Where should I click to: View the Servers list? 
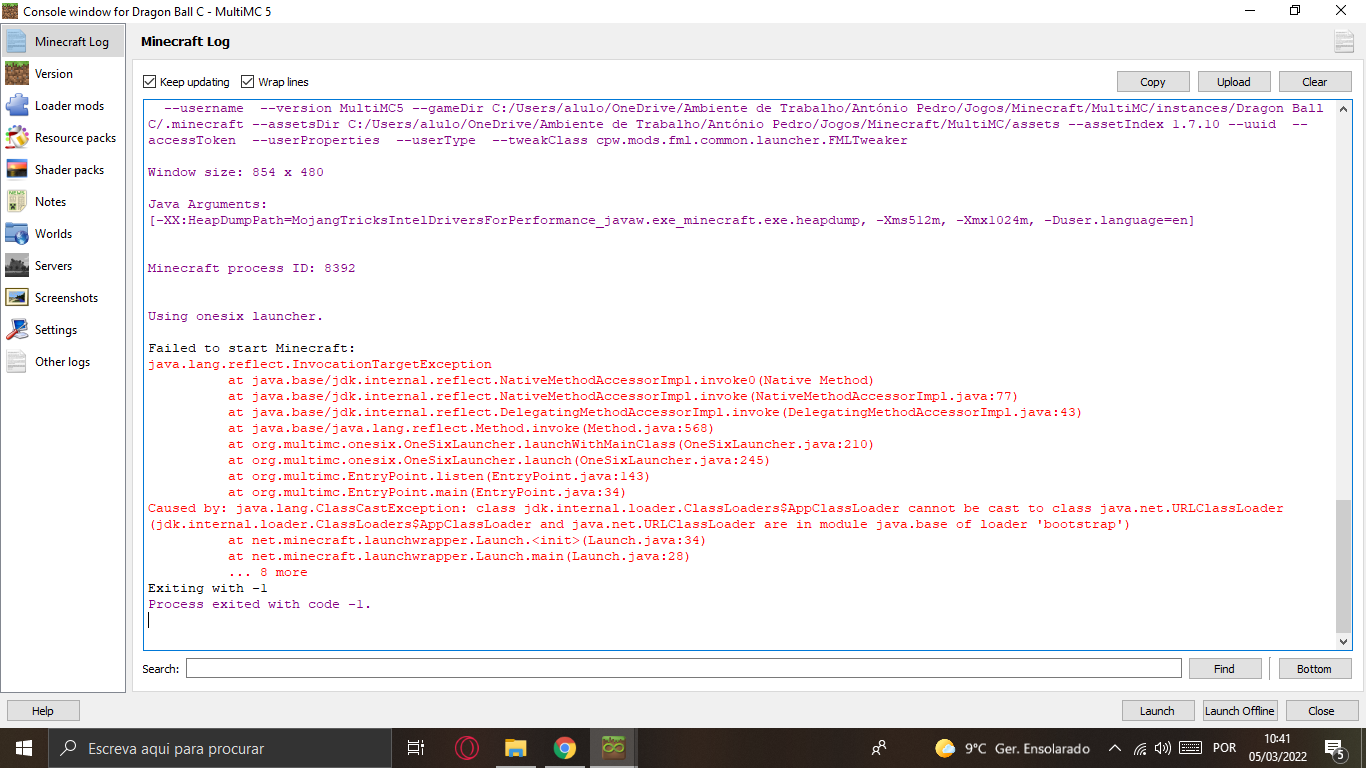55,265
